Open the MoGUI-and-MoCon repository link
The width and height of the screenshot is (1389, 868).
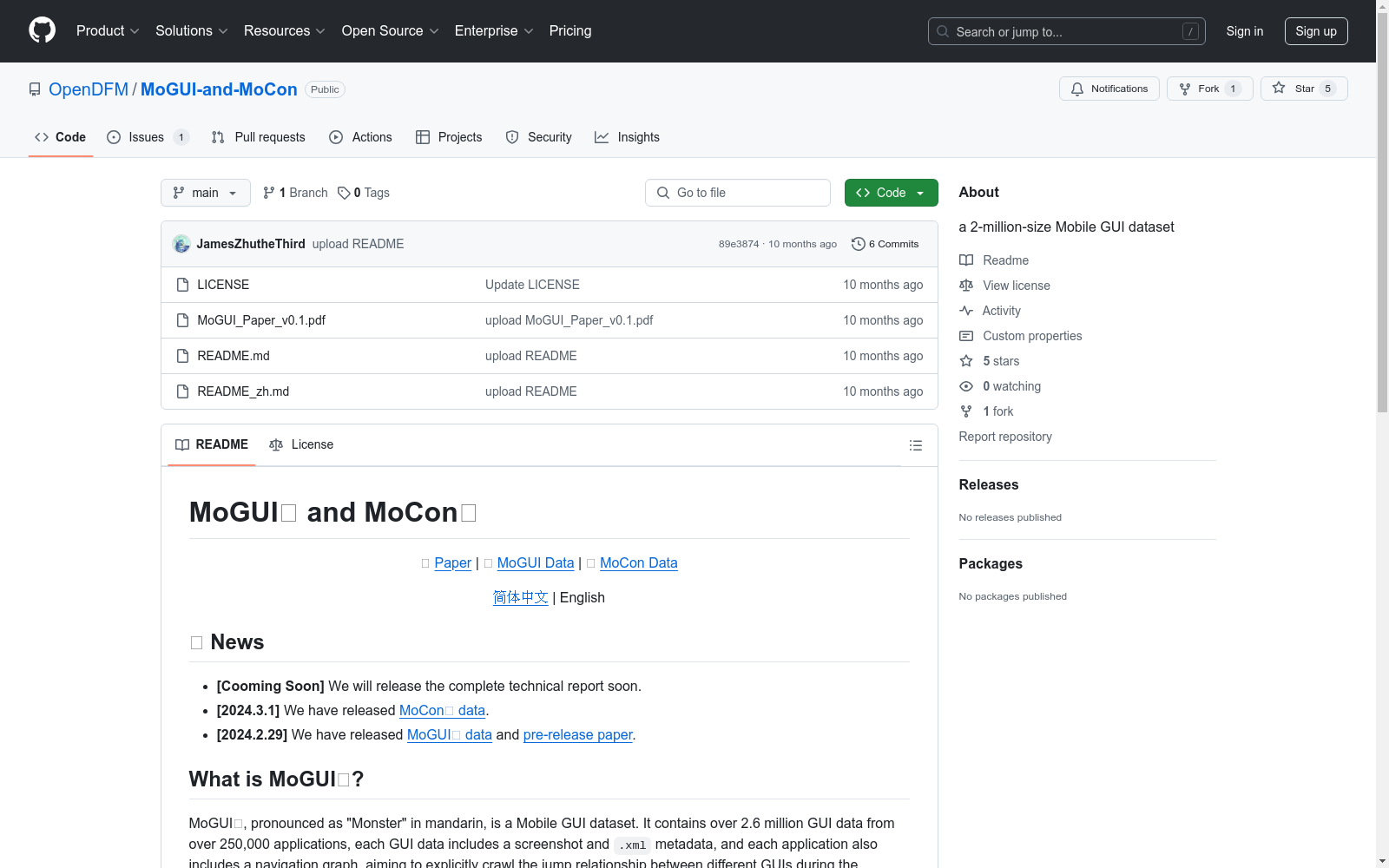(x=219, y=89)
